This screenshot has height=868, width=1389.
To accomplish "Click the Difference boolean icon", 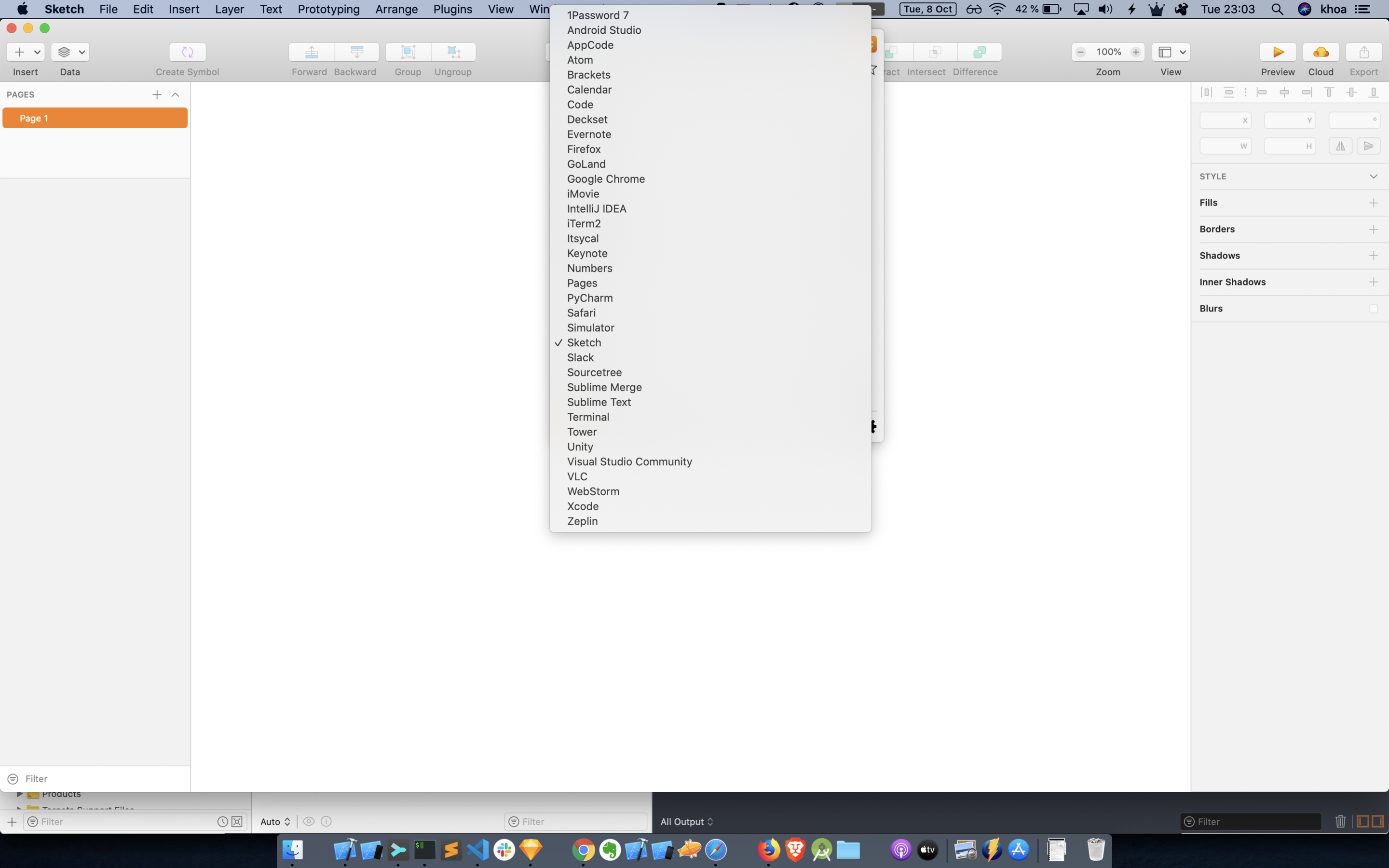I will [979, 52].
